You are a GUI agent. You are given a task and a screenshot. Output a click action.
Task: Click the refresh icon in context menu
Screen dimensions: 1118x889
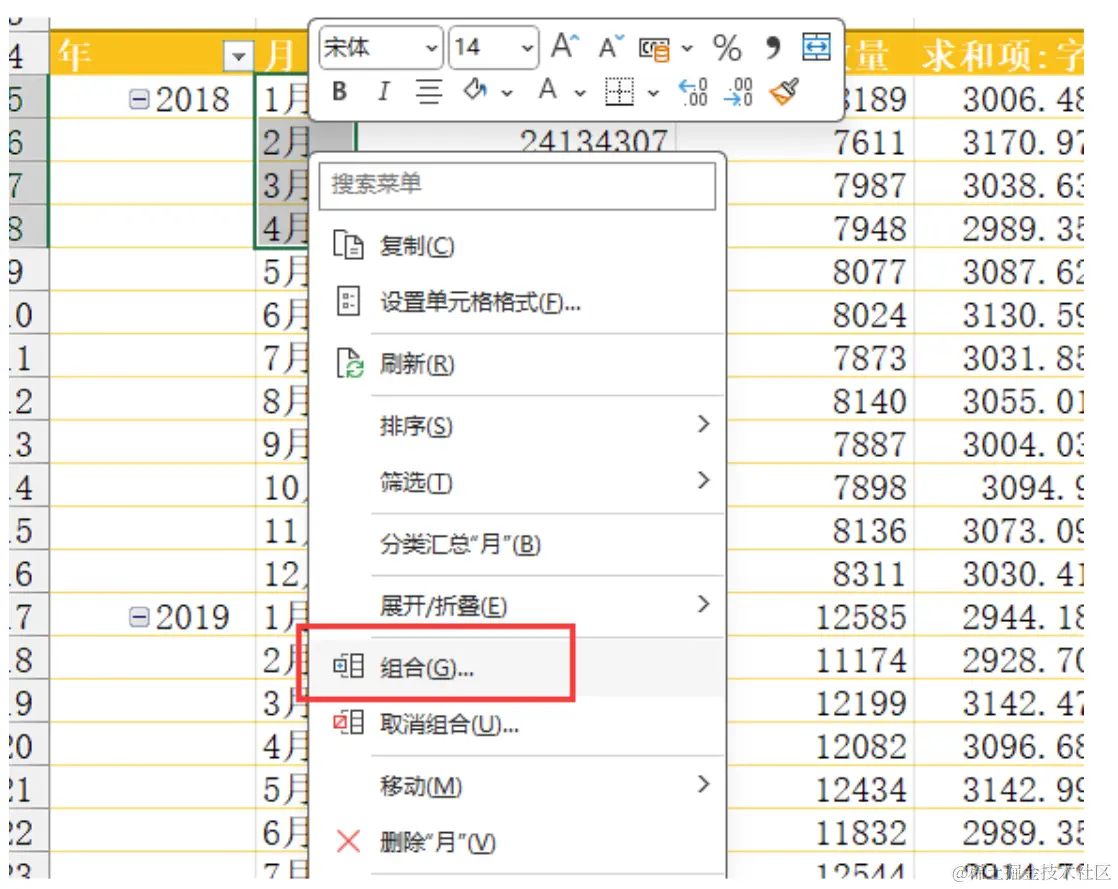349,363
